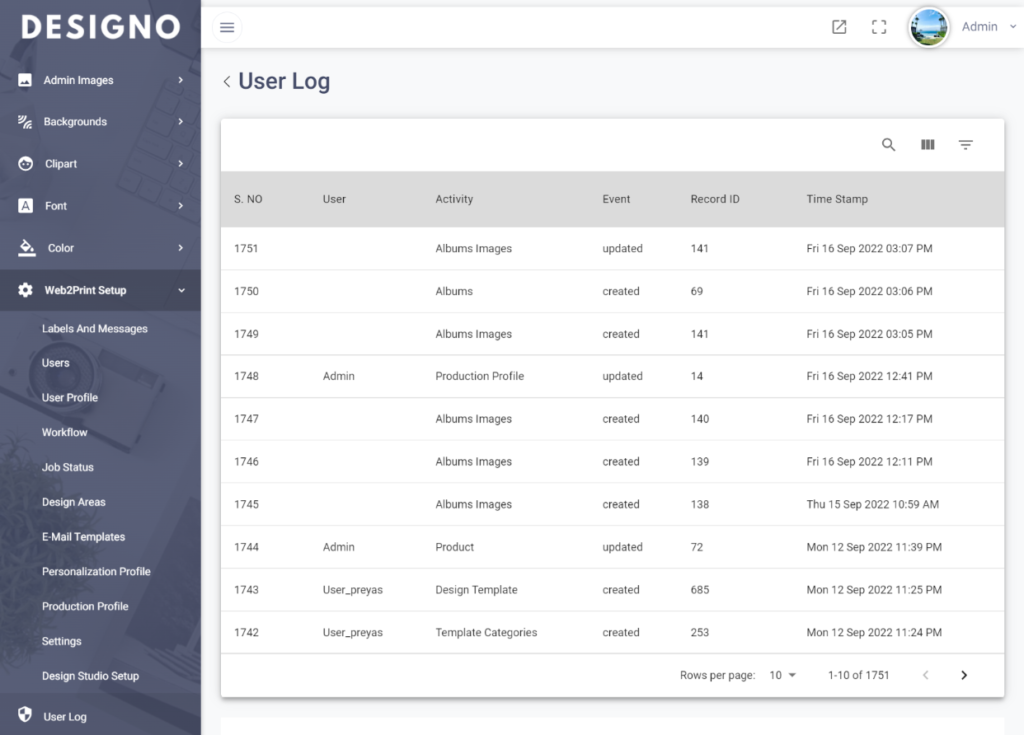Sort by the Activity column header
This screenshot has height=735, width=1024.
pos(454,199)
